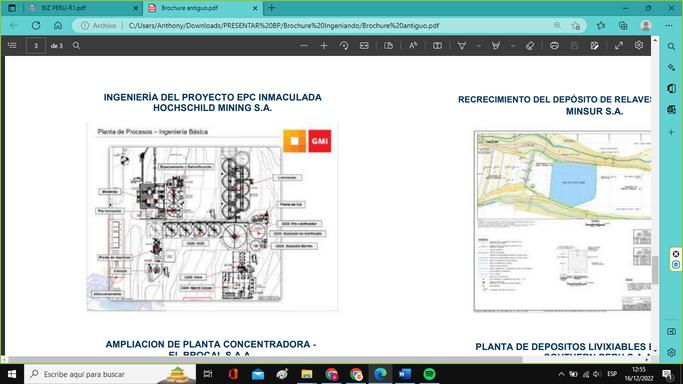This screenshot has width=683, height=384.
Task: Start Read aloud tool
Action: click(x=413, y=46)
